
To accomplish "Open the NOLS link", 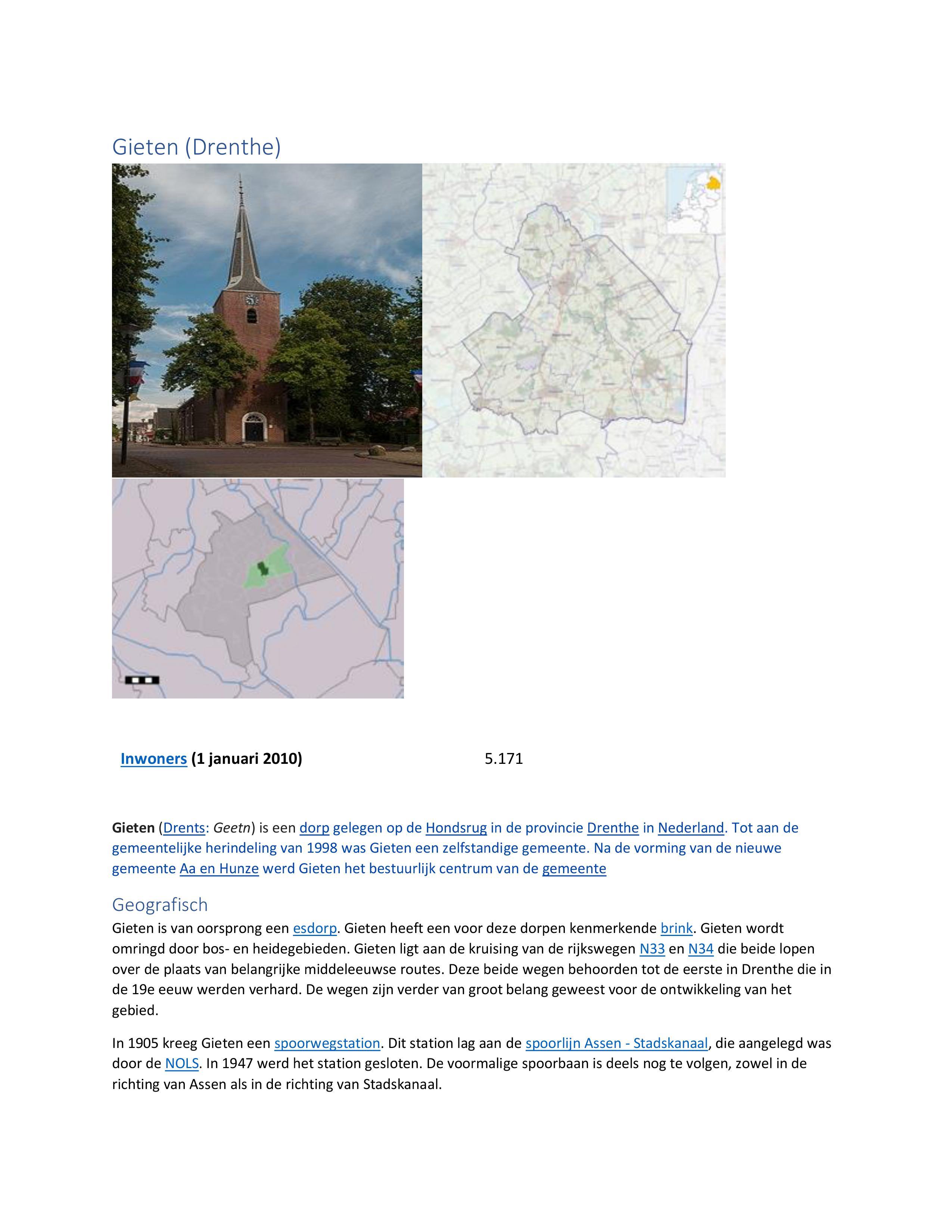I will (181, 1063).
